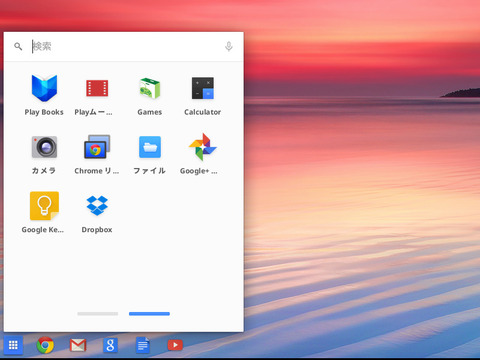Launch YouTube from the shelf

click(x=175, y=345)
